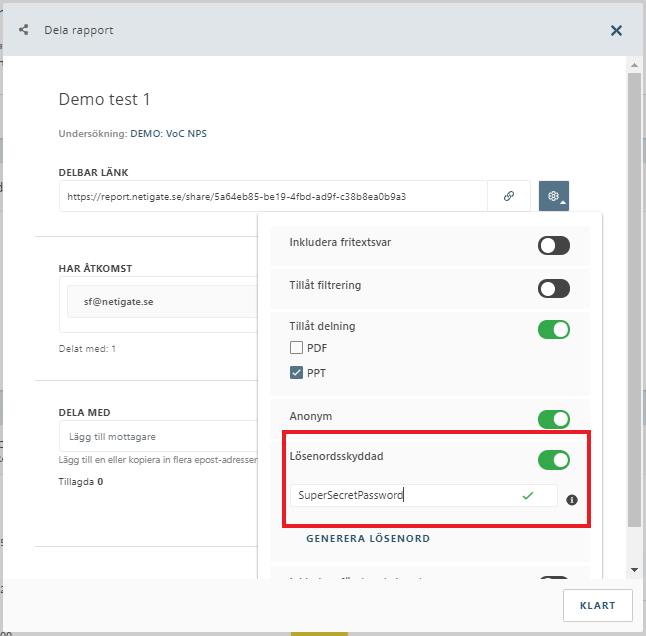Screen dimensions: 646x636
Task: Click GENERERA LÖSENORD
Action: [x=368, y=538]
